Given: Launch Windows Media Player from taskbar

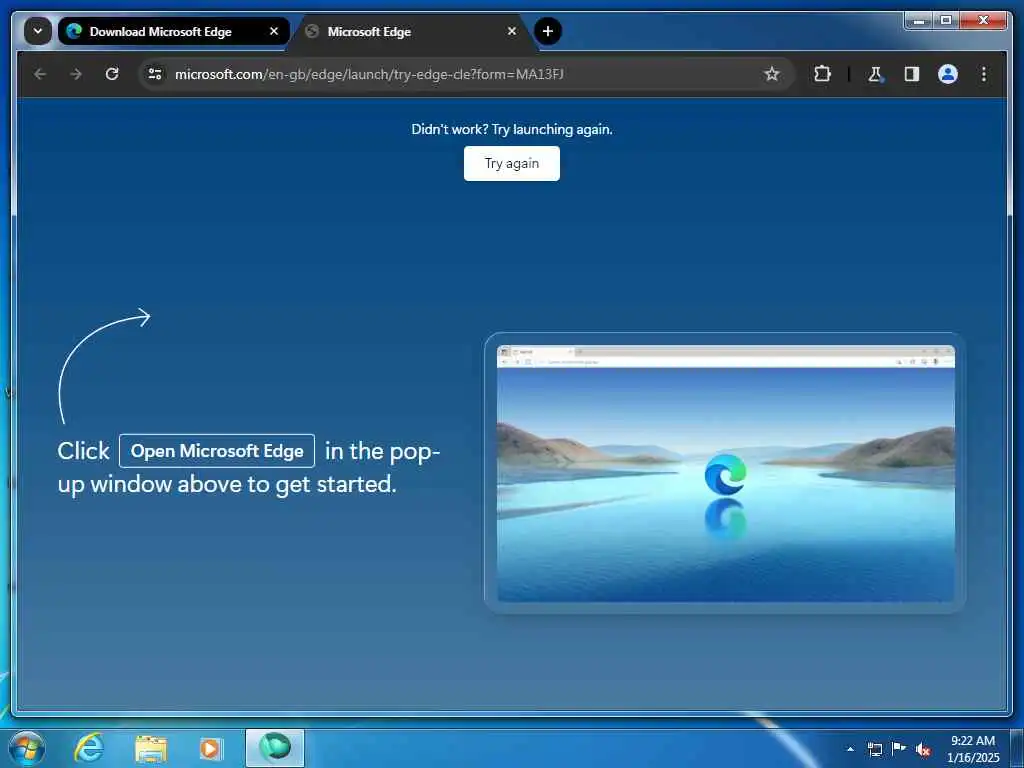Looking at the screenshot, I should tap(211, 748).
